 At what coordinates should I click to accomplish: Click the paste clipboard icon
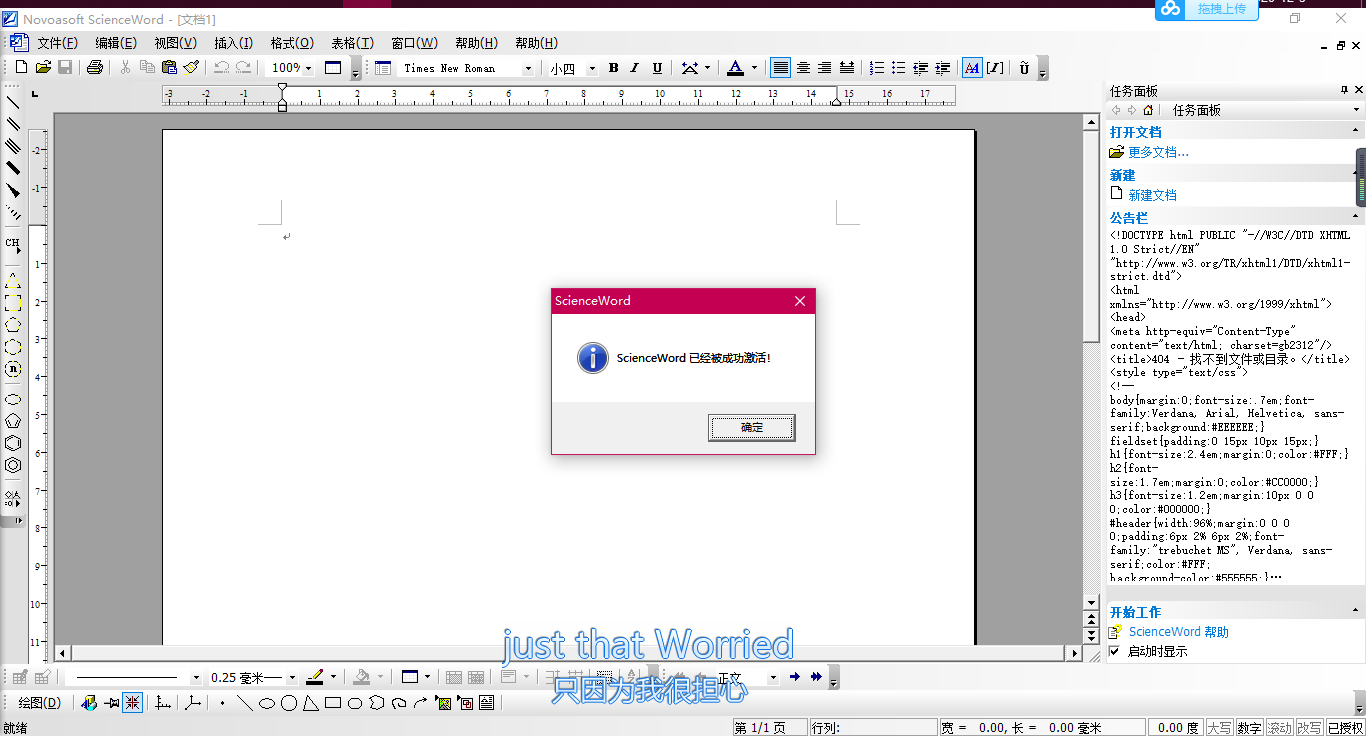coord(169,68)
